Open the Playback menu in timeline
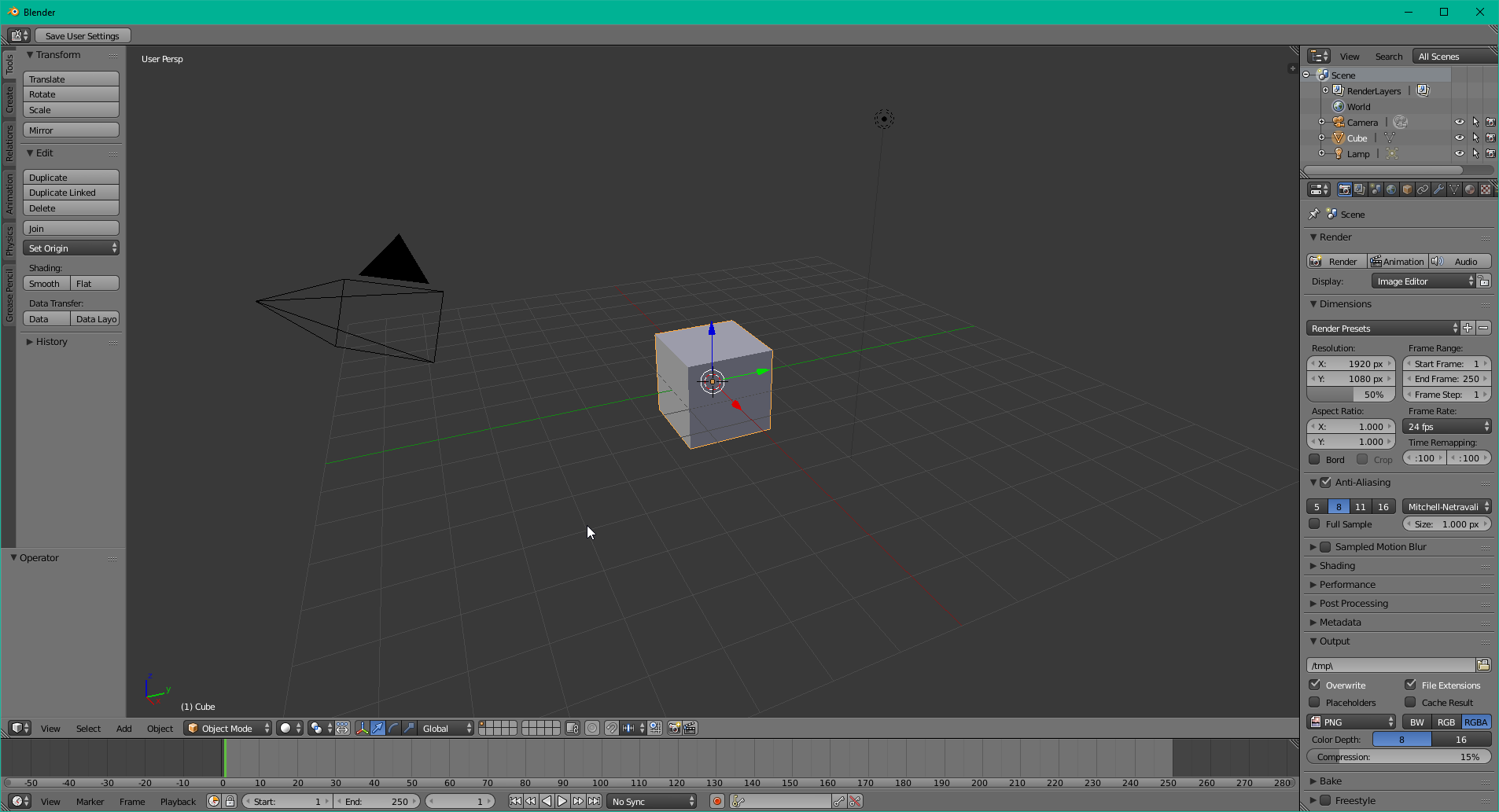 (x=178, y=801)
